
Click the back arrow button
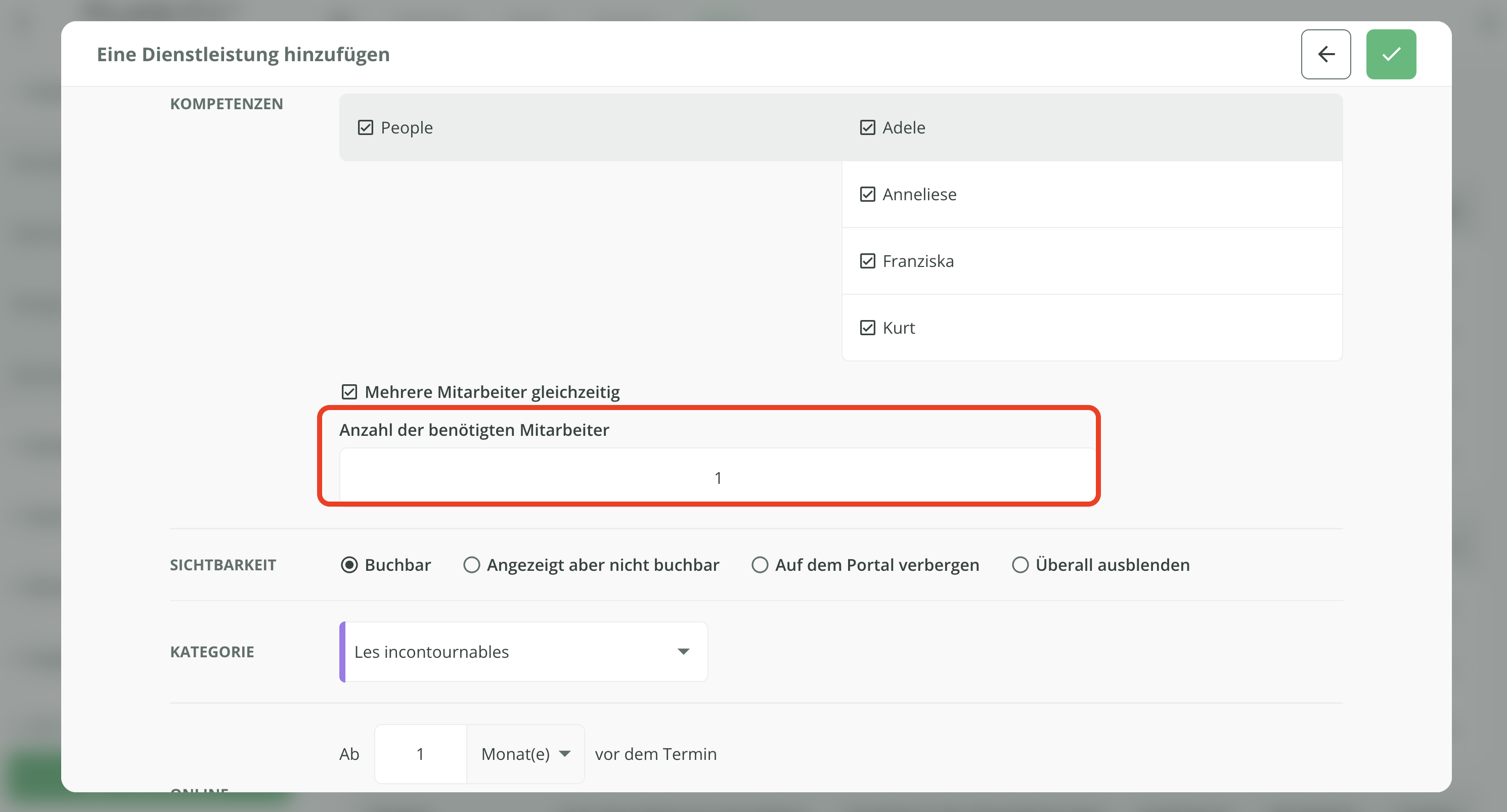[x=1325, y=55]
